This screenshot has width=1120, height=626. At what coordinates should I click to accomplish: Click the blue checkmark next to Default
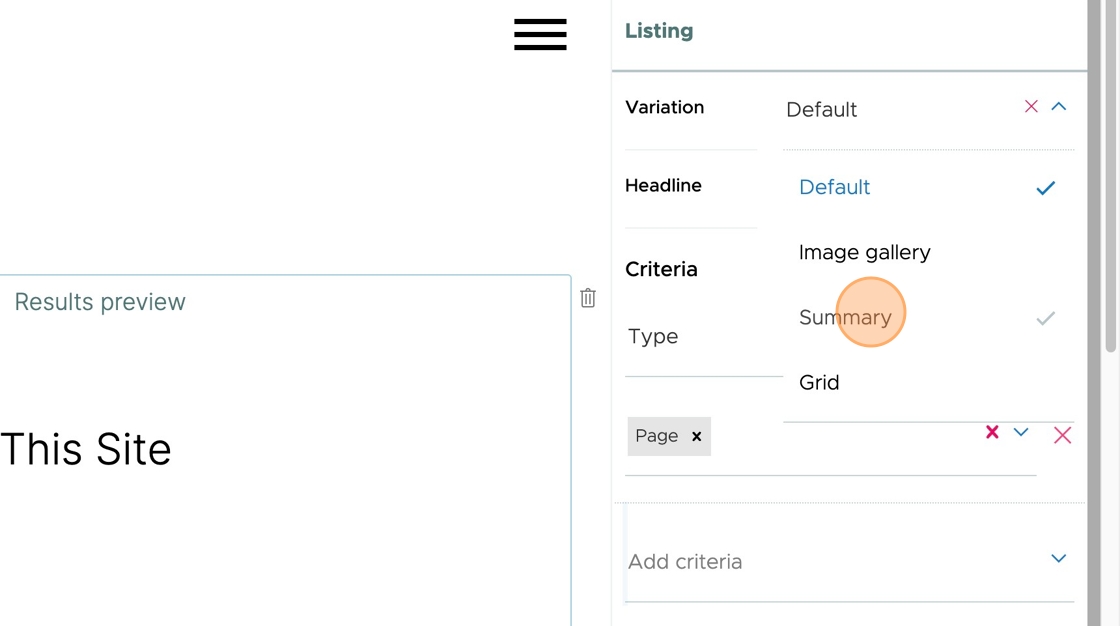1046,188
